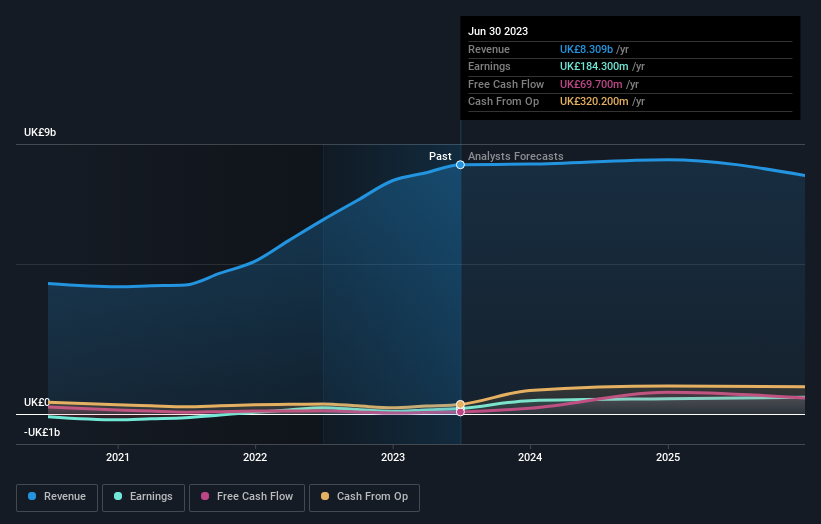Toggle the Revenue series legend button
The image size is (821, 524).
(x=57, y=497)
